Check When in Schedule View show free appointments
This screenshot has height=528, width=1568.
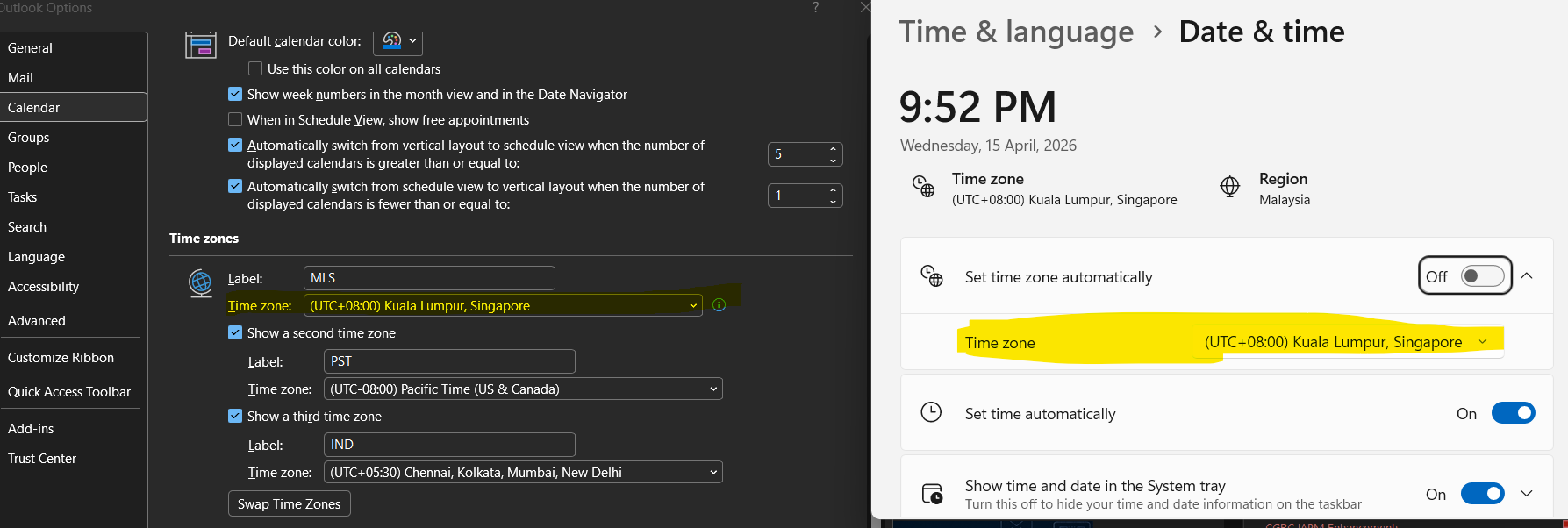pos(235,119)
